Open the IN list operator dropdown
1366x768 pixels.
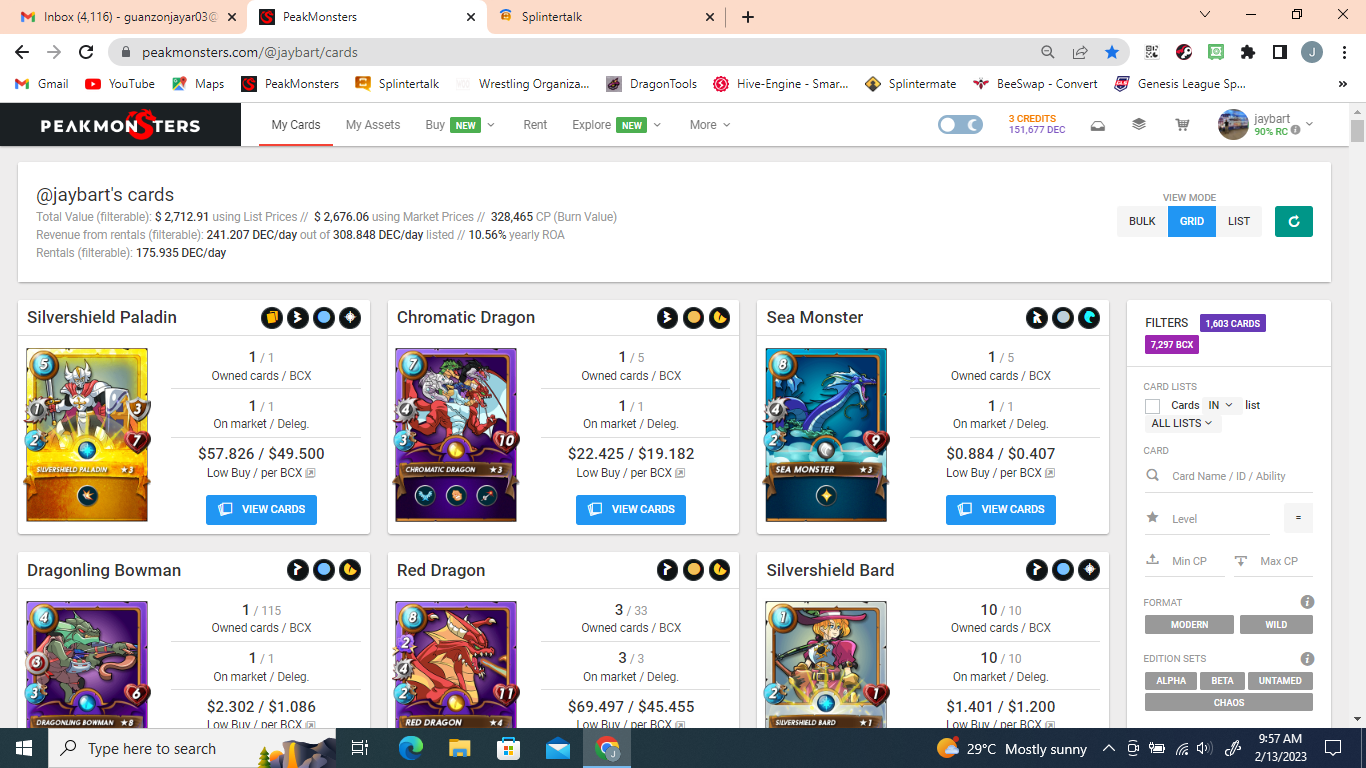[1220, 405]
